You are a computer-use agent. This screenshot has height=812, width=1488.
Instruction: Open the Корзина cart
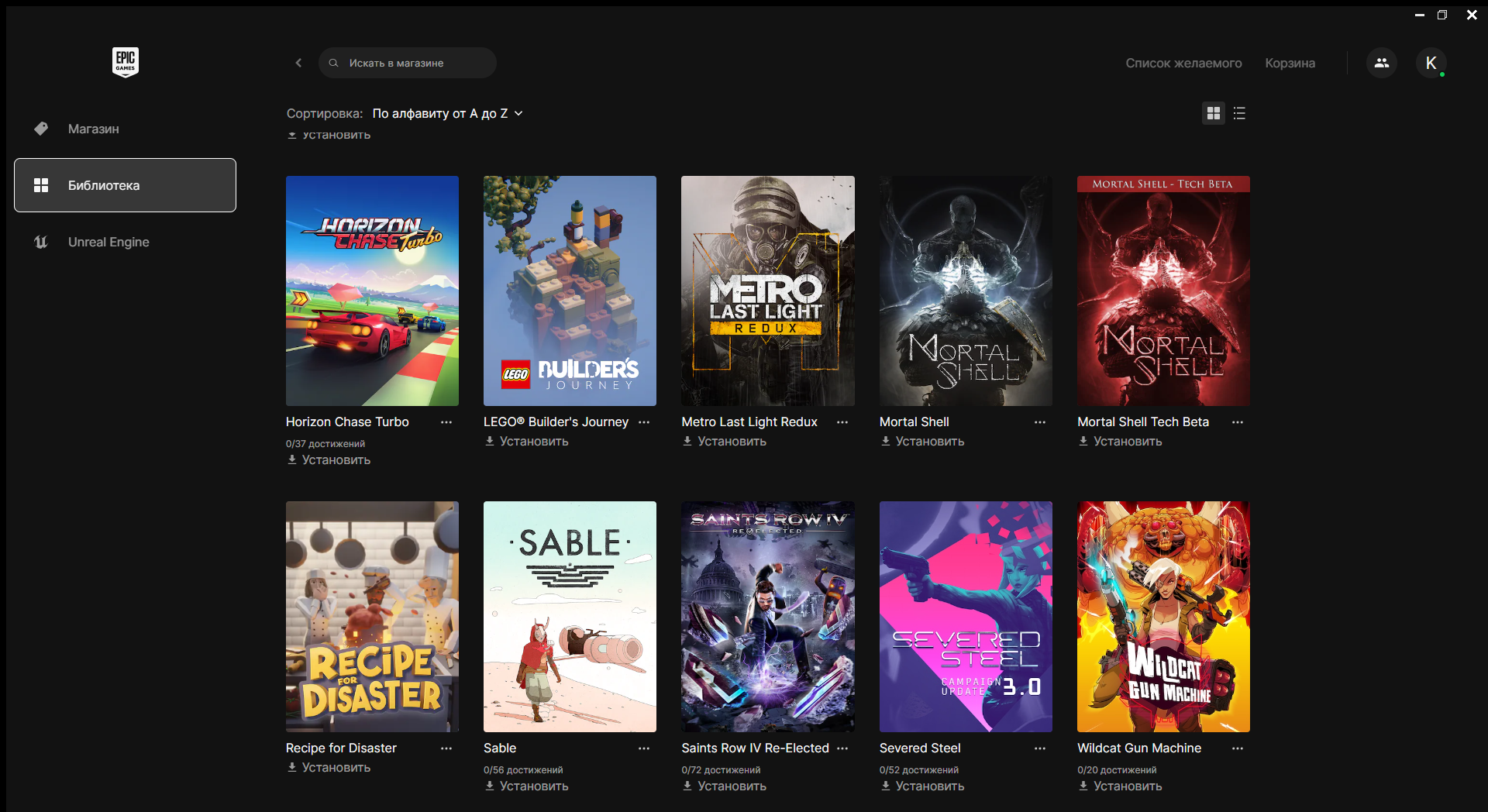1290,63
